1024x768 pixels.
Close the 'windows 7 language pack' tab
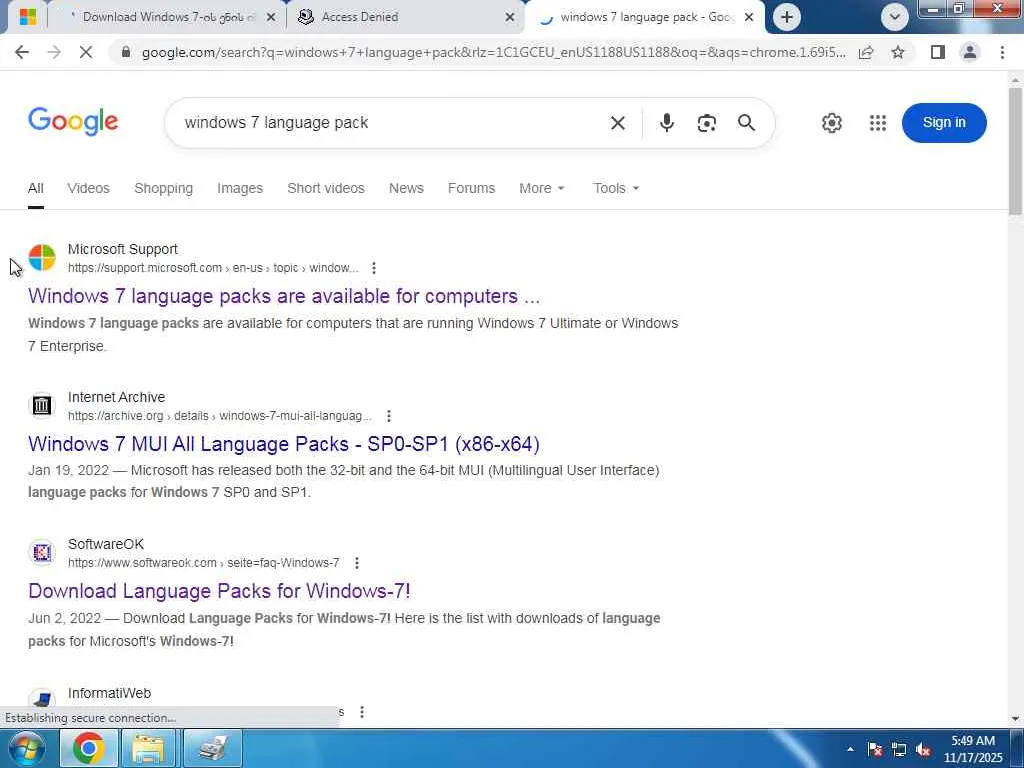coord(749,17)
